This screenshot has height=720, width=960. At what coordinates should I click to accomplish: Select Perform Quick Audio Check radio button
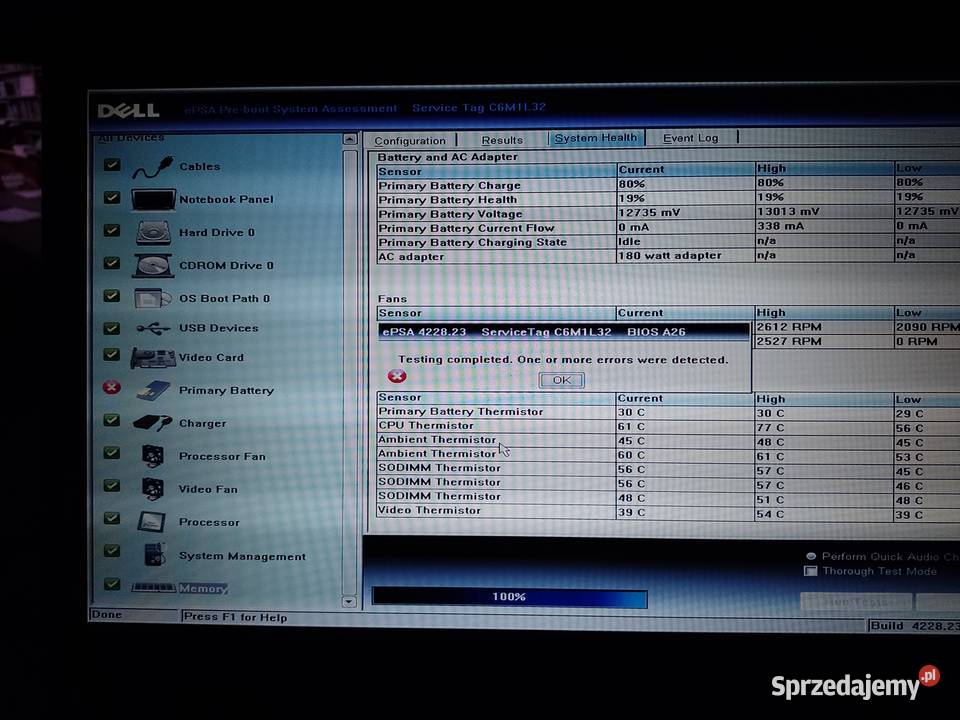[x=811, y=556]
